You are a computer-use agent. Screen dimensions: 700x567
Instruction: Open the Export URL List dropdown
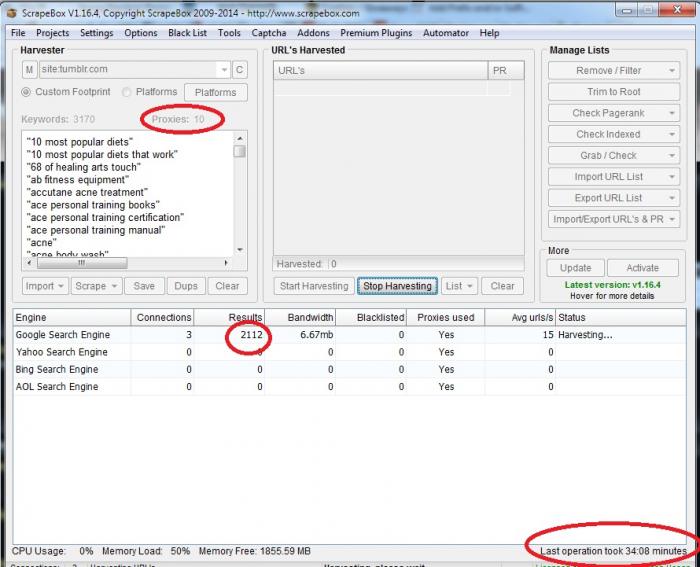614,198
